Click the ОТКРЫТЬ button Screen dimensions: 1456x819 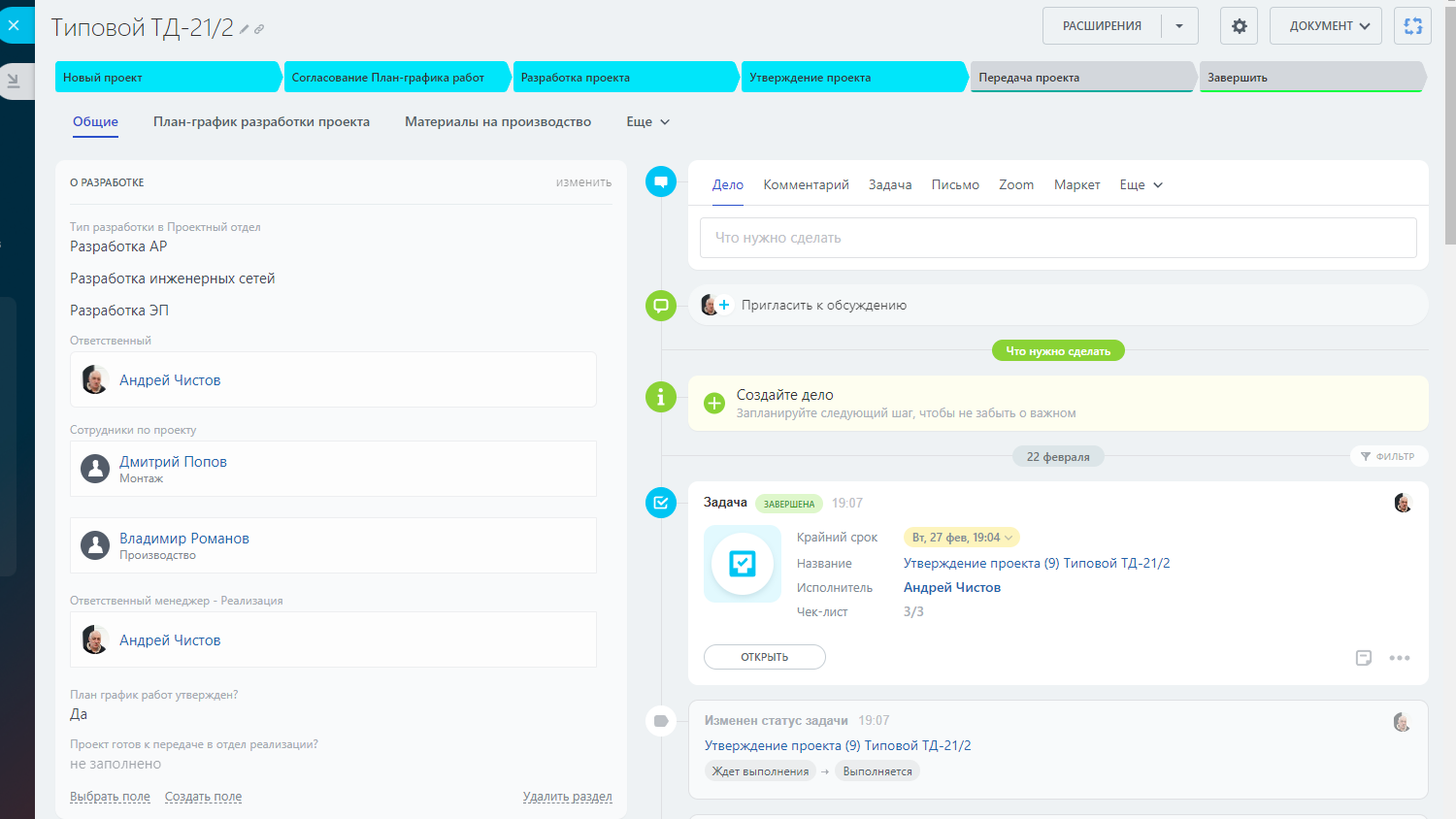pyautogui.click(x=764, y=657)
